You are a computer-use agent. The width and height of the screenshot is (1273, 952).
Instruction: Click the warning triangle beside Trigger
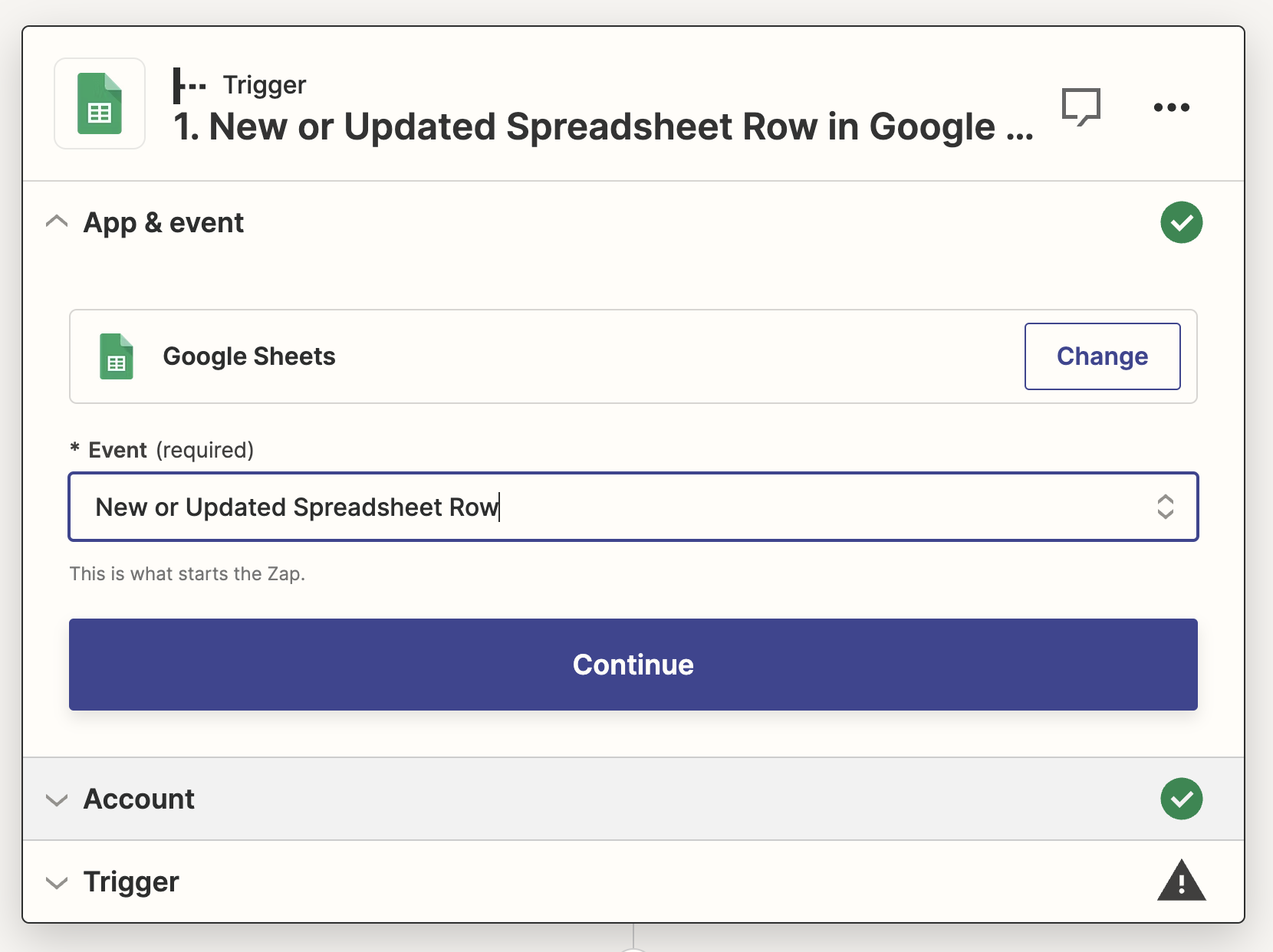1182,881
